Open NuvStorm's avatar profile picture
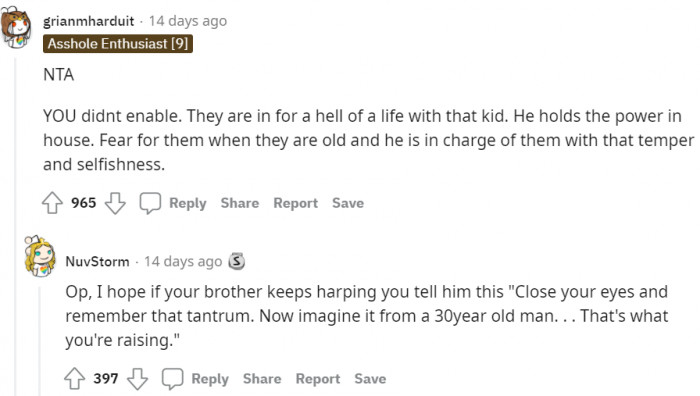This screenshot has width=700, height=396. (x=40, y=257)
